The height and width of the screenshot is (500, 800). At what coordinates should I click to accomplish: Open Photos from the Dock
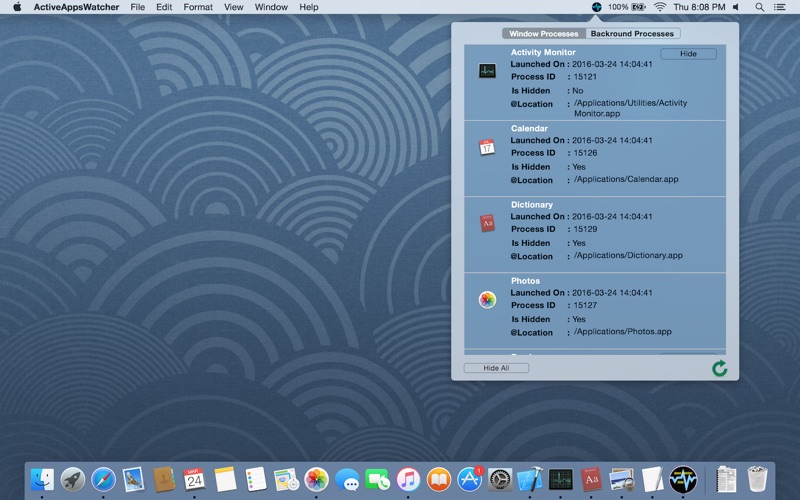[316, 480]
